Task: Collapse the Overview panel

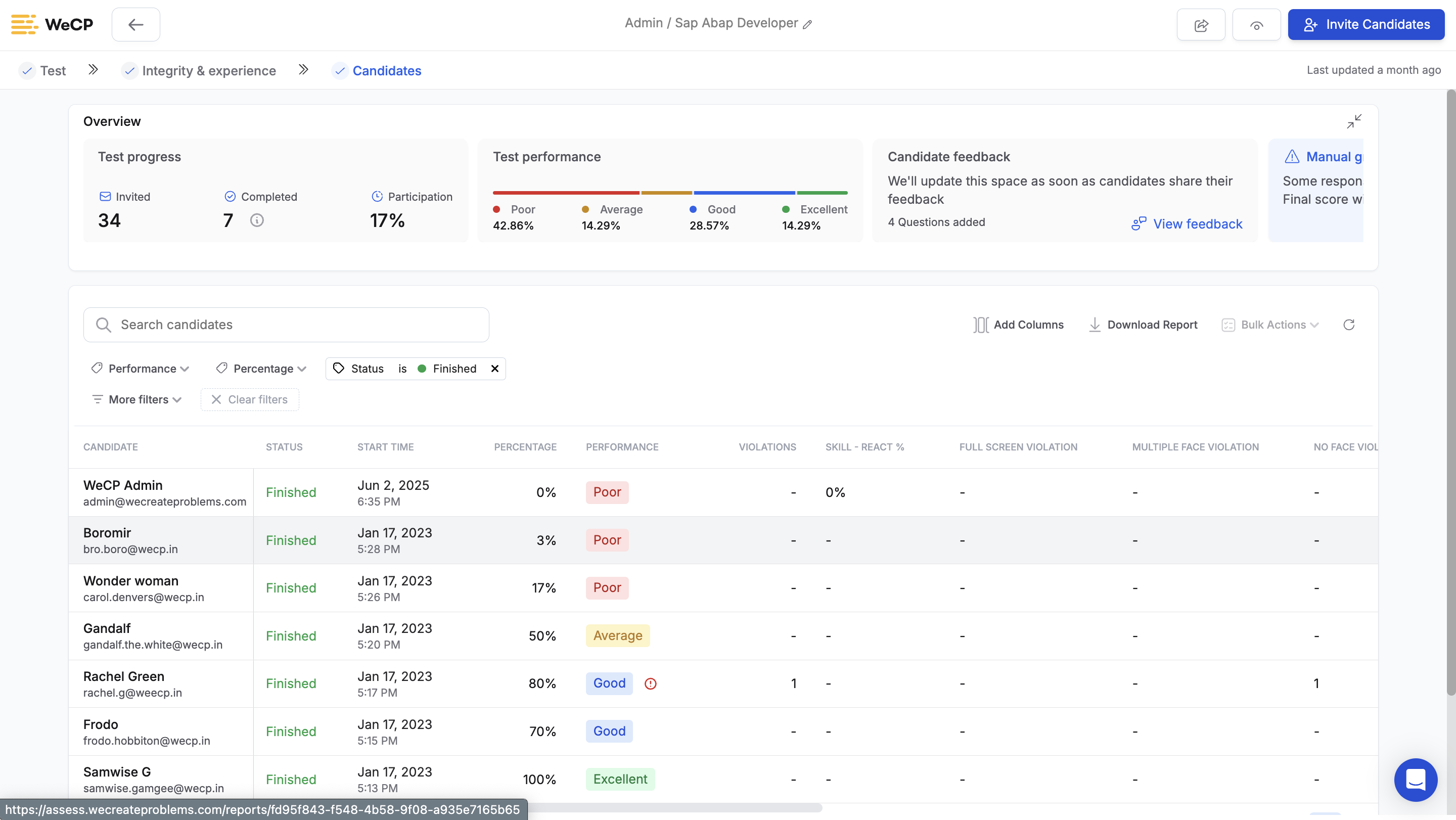Action: tap(1354, 121)
